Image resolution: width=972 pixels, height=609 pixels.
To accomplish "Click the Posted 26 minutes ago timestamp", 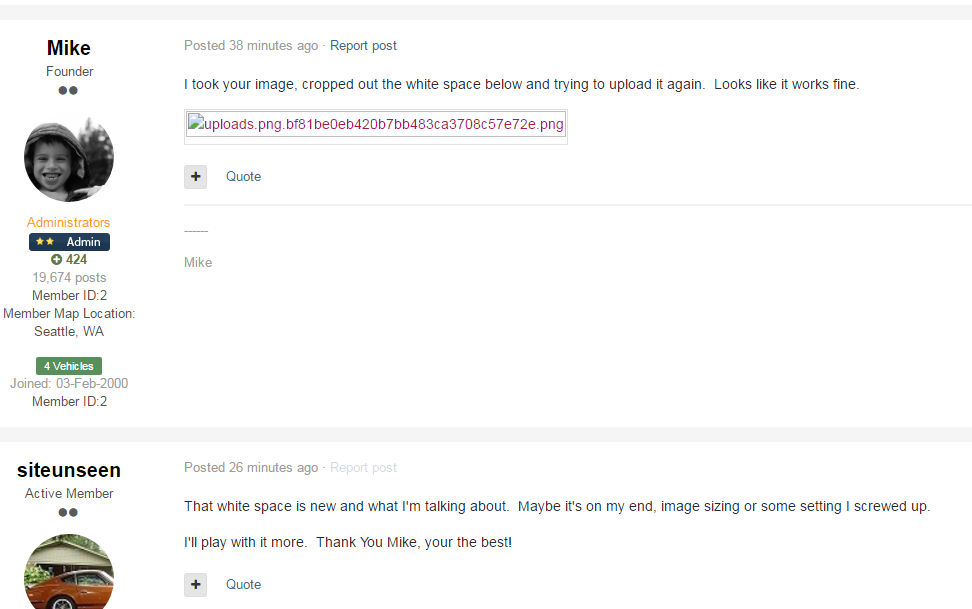I will coord(251,468).
